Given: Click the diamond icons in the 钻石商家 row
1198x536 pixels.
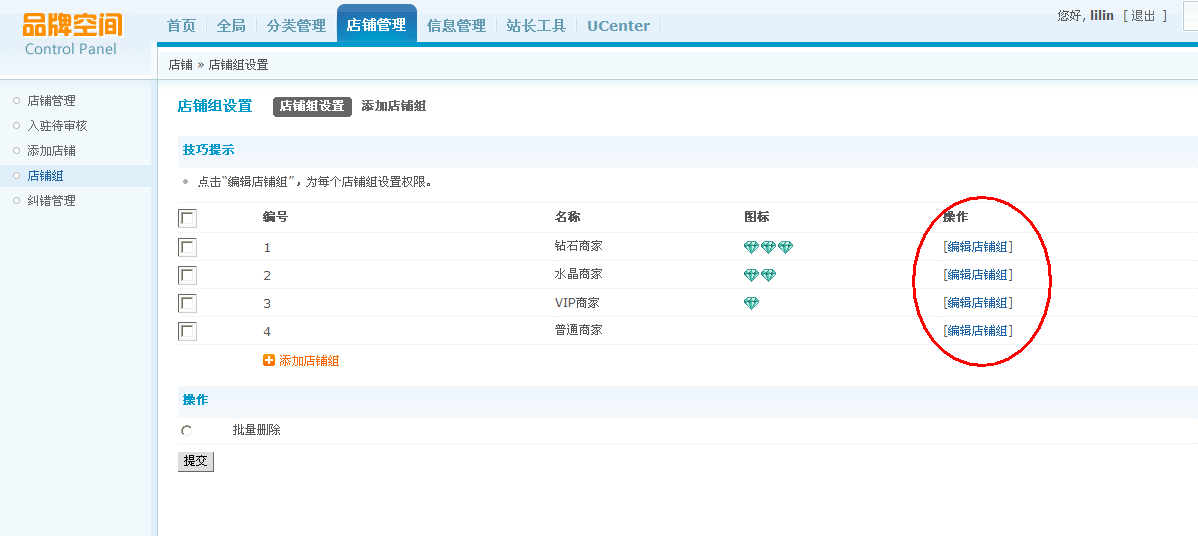Looking at the screenshot, I should 769,247.
